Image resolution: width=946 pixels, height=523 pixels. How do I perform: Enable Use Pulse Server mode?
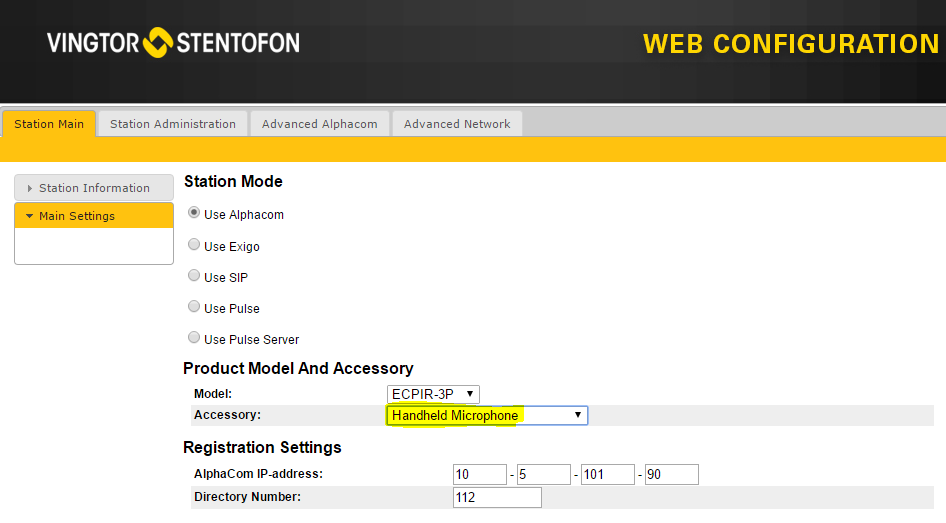[x=194, y=338]
